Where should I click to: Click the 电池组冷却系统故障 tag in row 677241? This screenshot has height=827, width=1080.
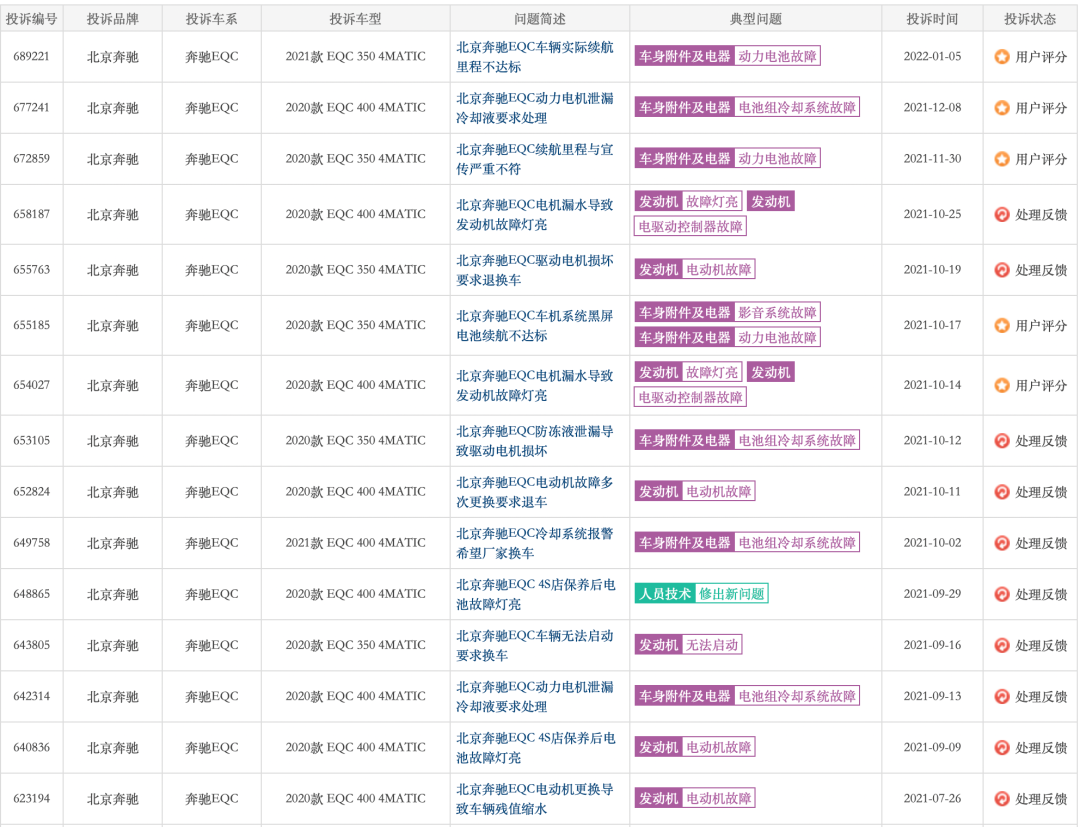(797, 107)
